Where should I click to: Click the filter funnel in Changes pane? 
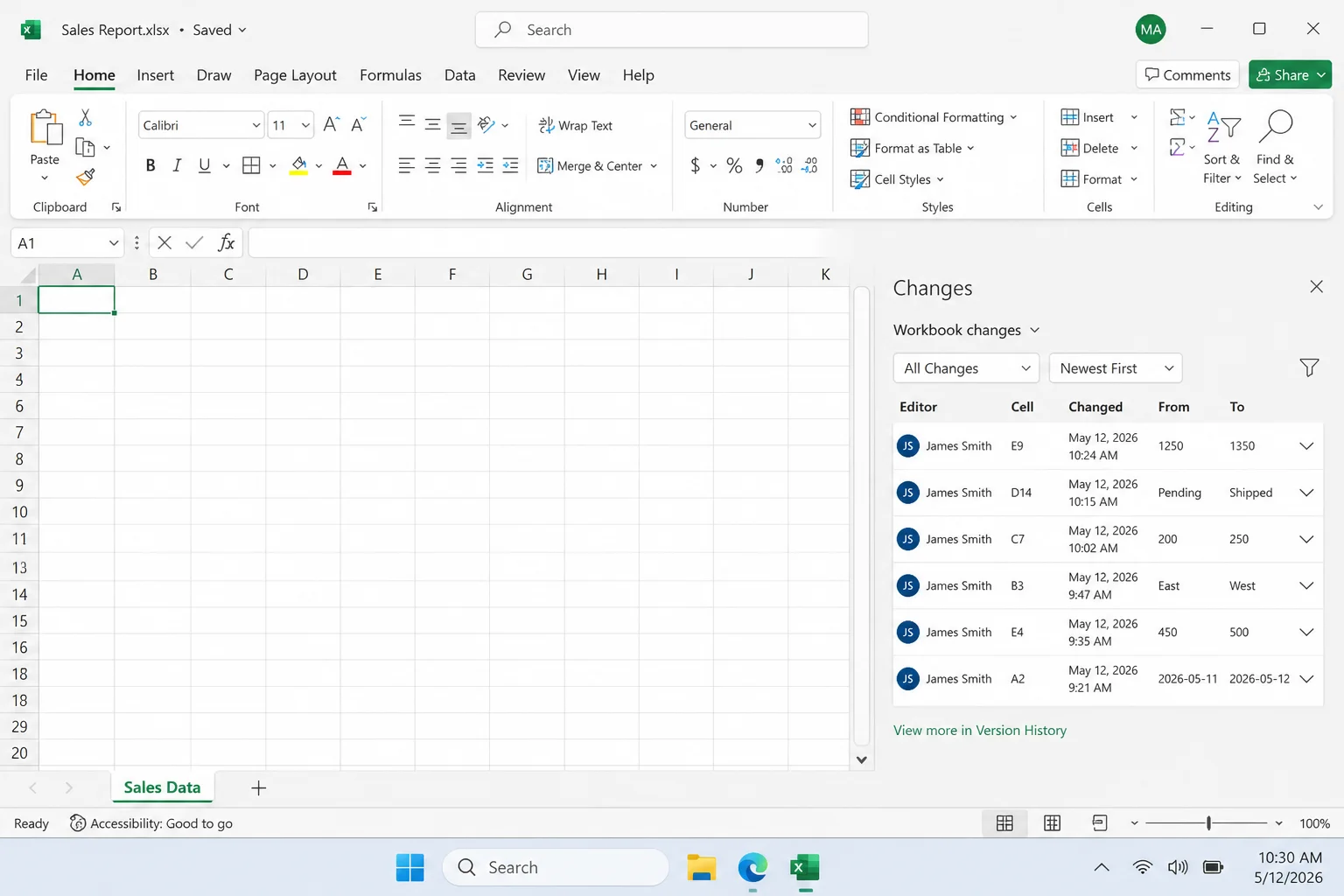pyautogui.click(x=1309, y=367)
